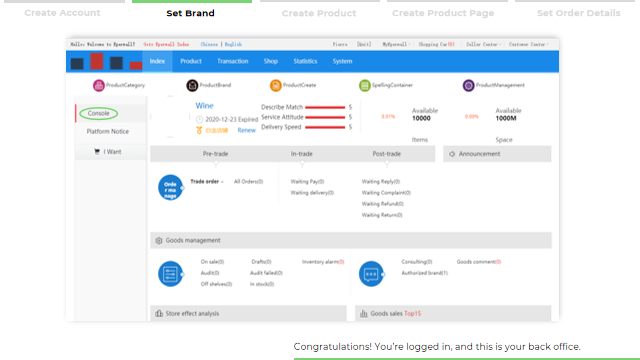
Task: Open the Statistics menu tab
Action: (x=305, y=61)
